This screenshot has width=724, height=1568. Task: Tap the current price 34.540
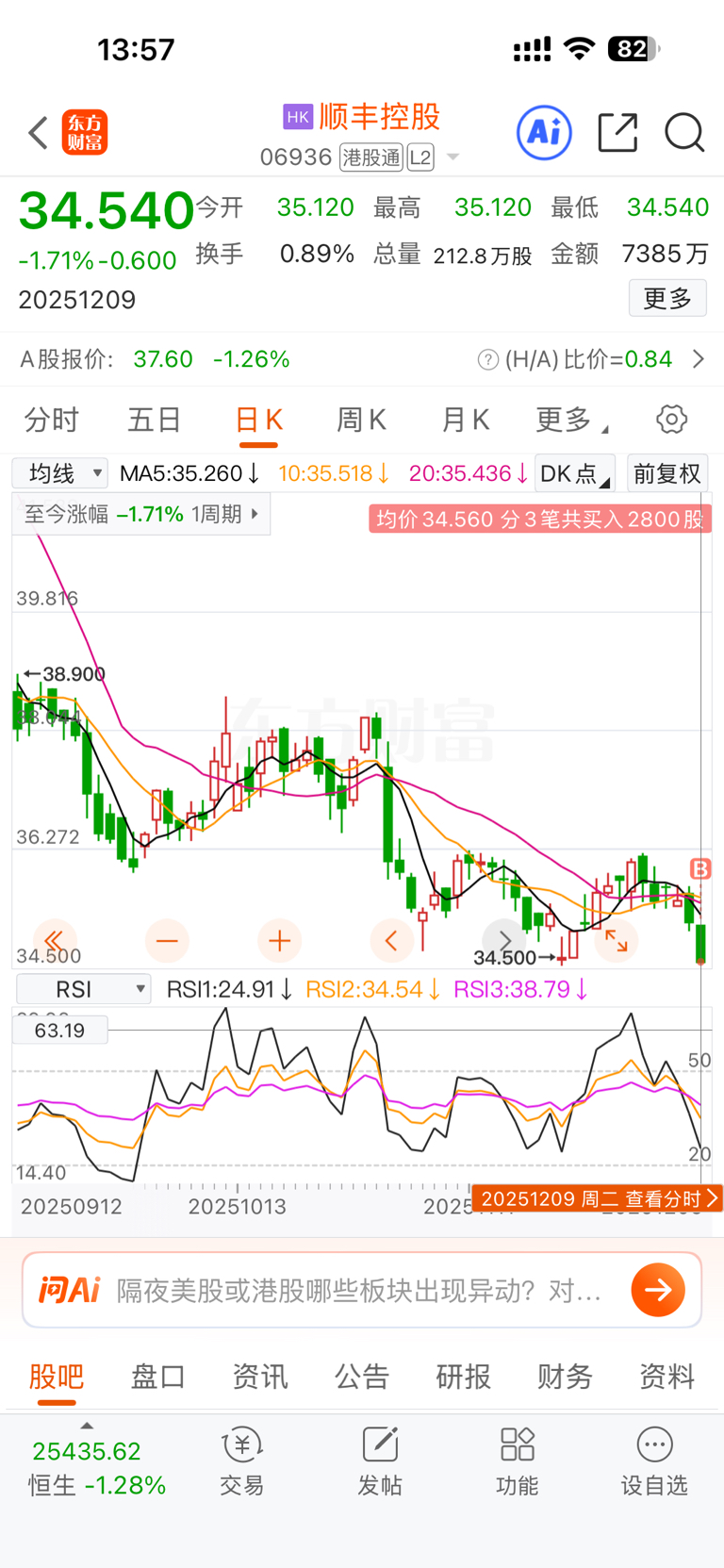click(107, 210)
